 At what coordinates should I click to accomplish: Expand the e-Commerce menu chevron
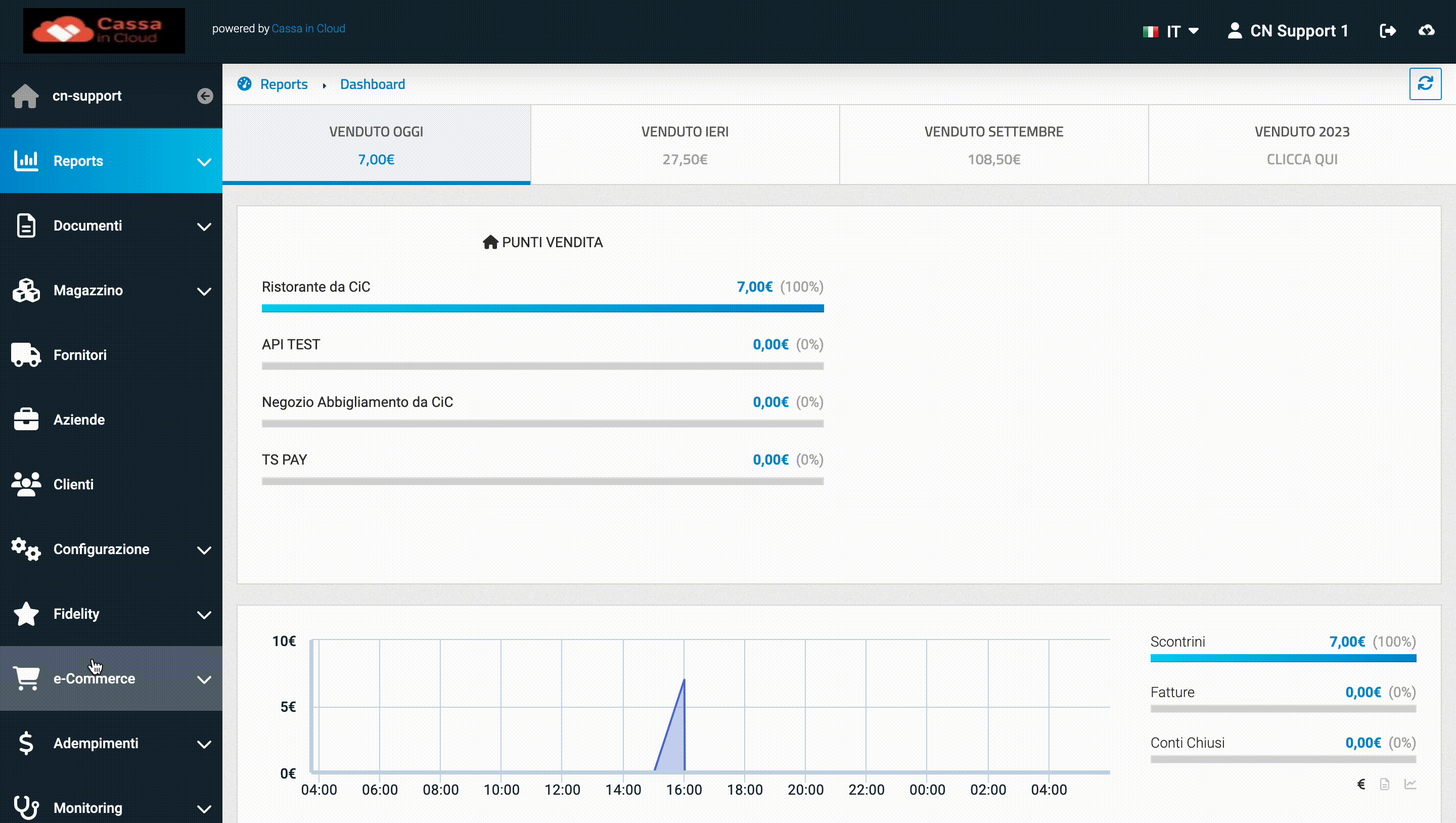click(x=204, y=679)
